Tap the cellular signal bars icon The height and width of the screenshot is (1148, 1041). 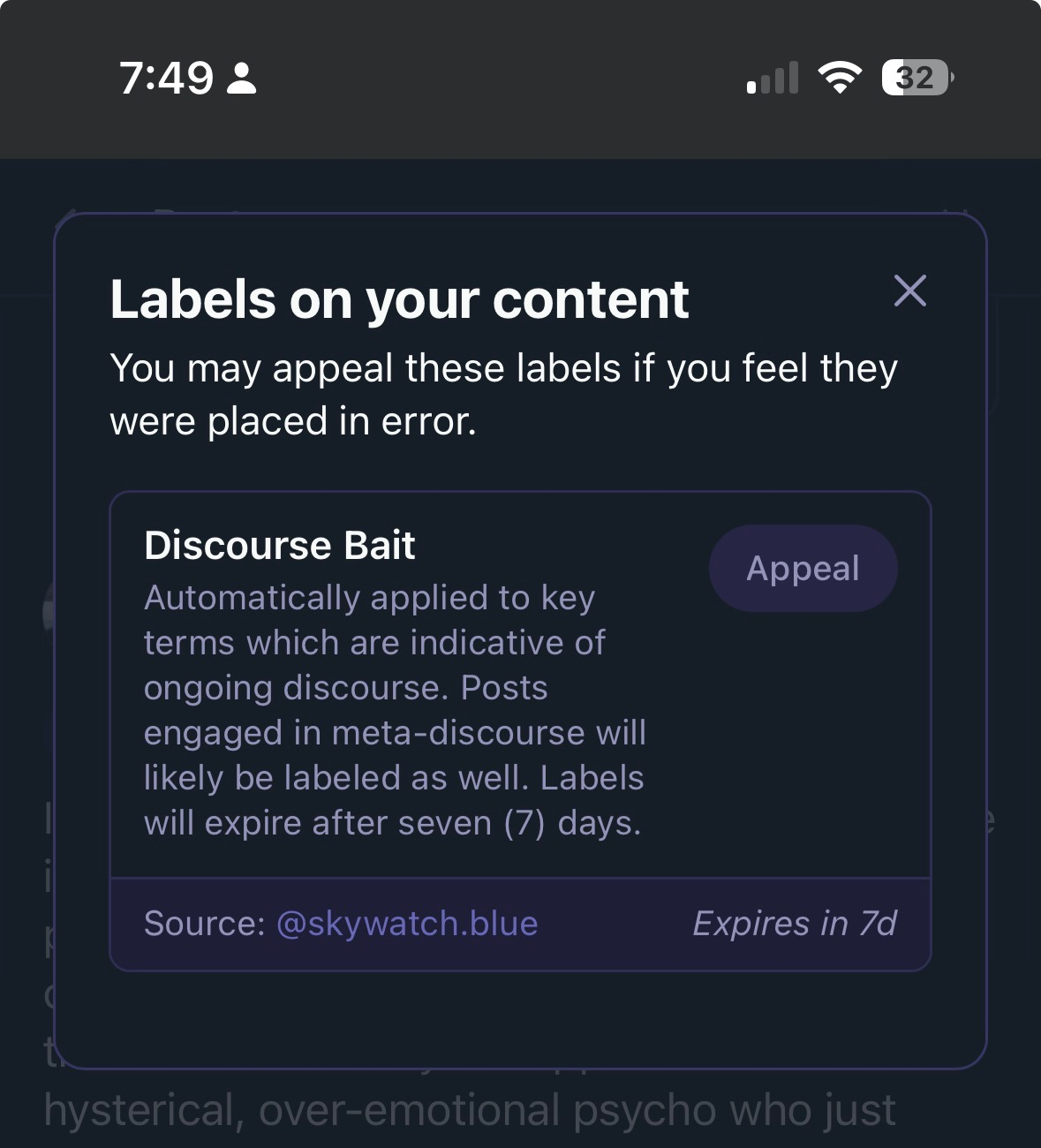click(773, 78)
